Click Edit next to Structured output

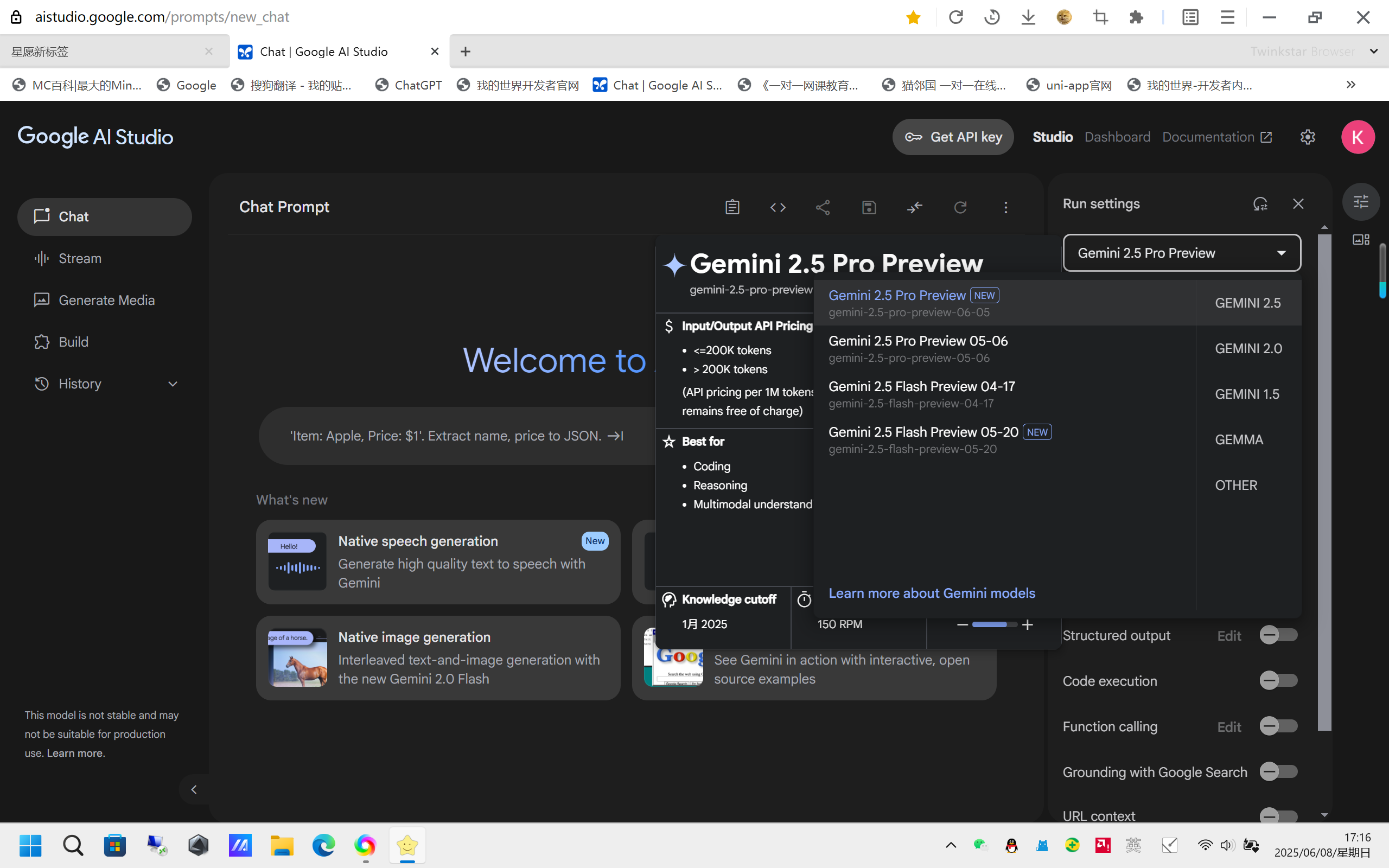pos(1229,635)
